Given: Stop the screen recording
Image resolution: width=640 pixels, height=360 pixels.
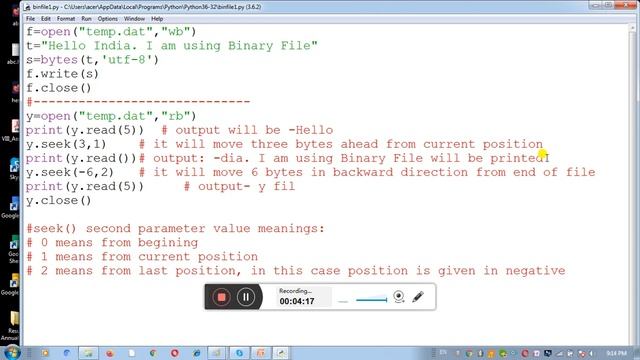Looking at the screenshot, I should coord(221,297).
